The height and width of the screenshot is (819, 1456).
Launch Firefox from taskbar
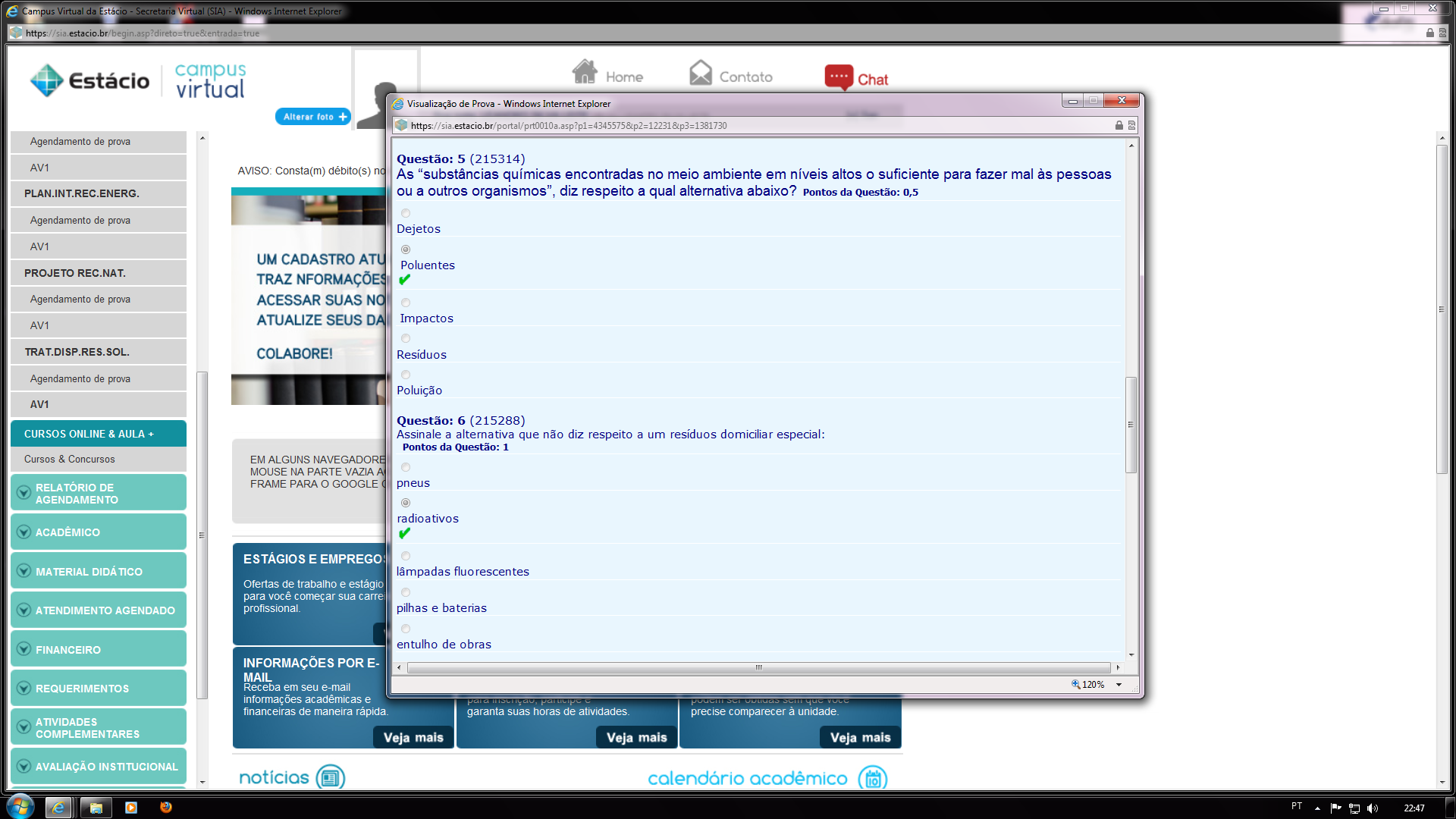[166, 808]
